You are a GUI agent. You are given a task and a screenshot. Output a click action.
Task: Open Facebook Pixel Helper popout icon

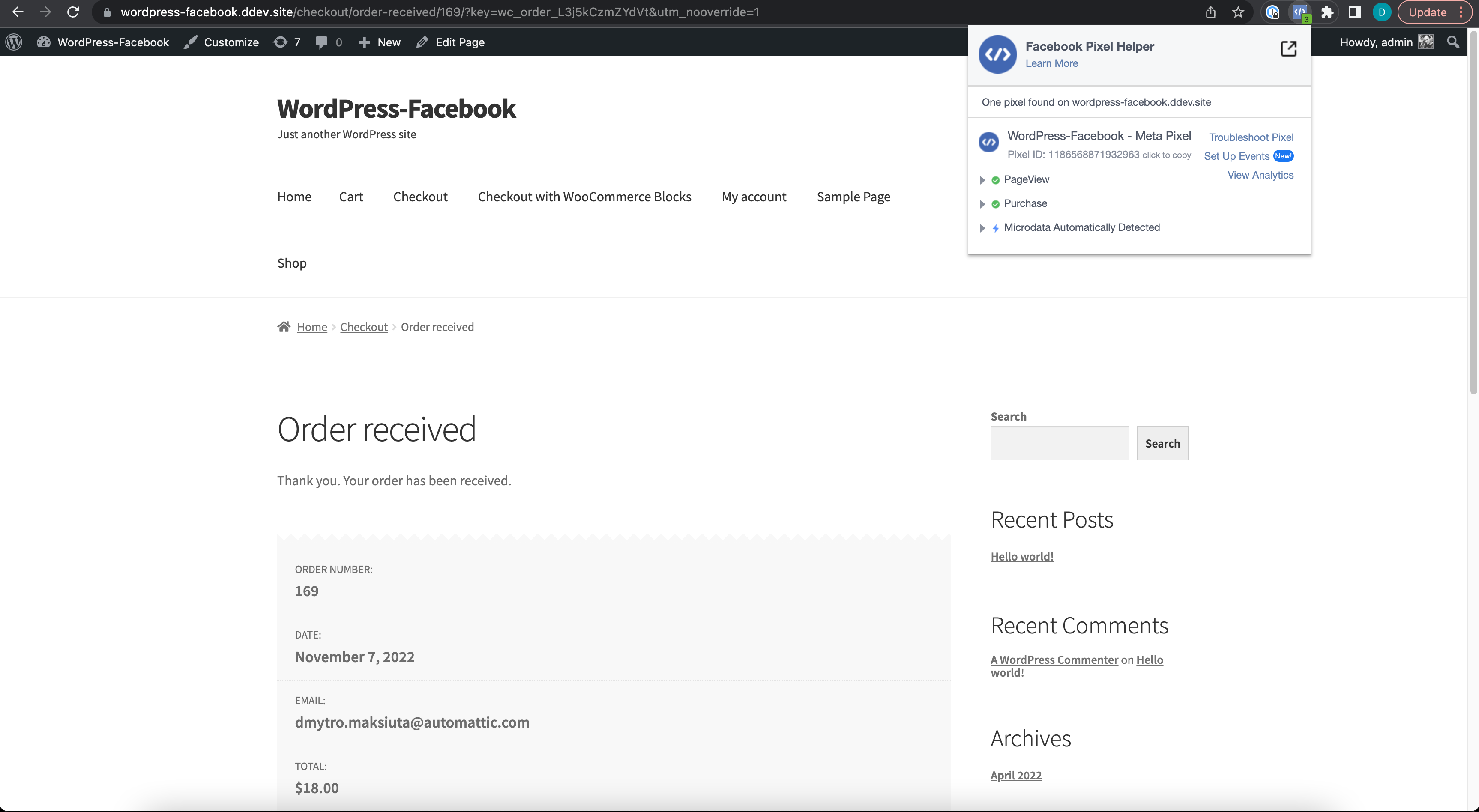1288,49
